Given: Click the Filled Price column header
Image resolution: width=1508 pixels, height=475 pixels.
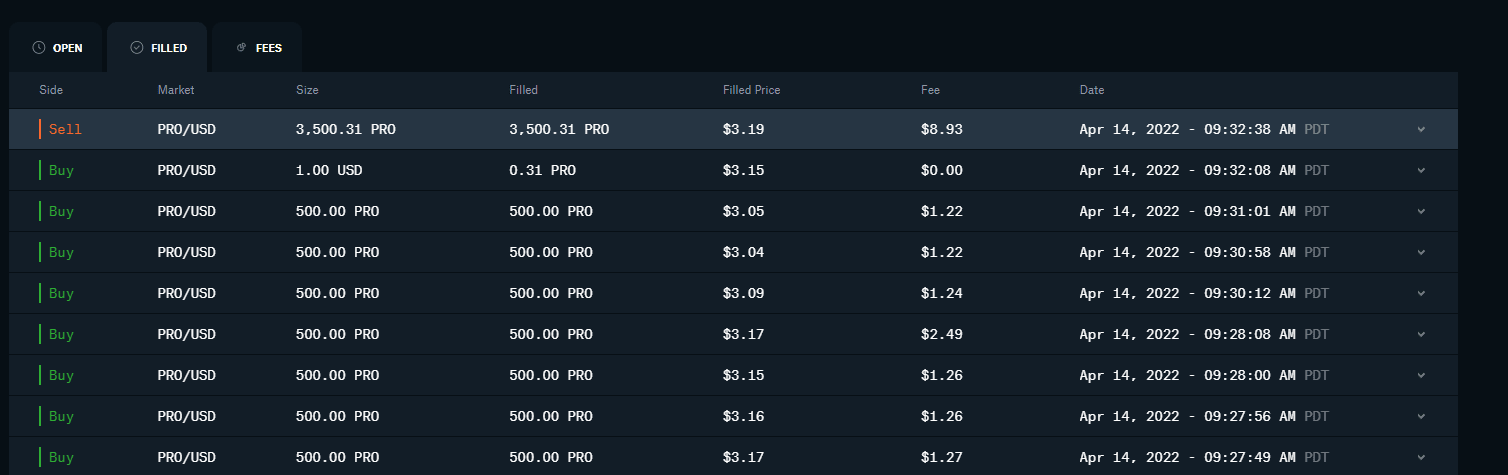Looking at the screenshot, I should pos(751,90).
